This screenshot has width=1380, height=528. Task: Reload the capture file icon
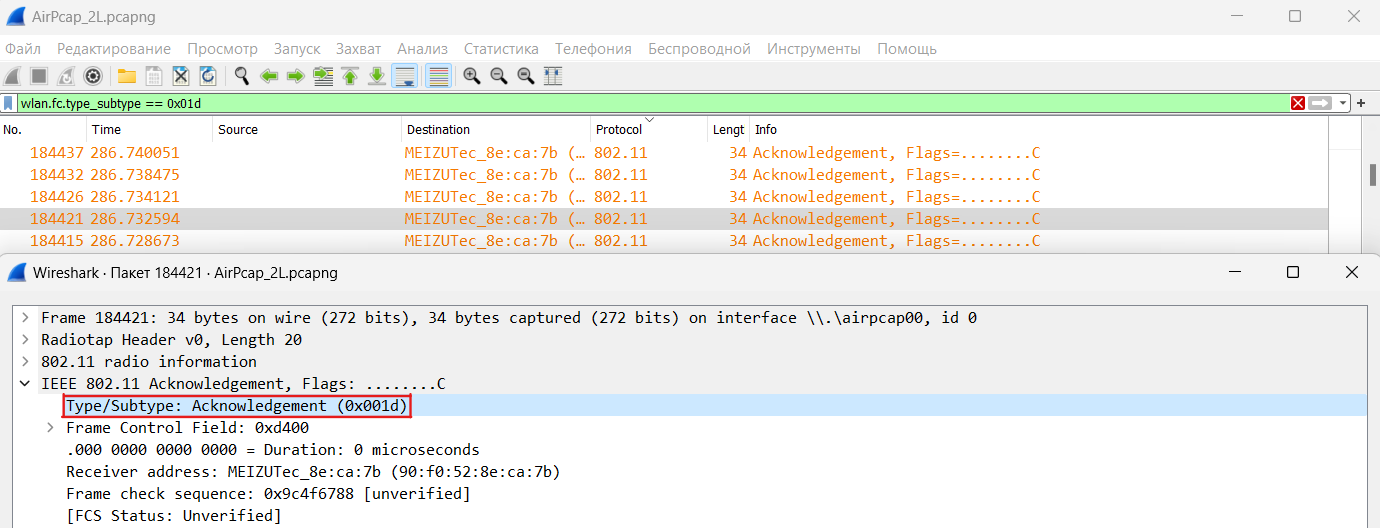(x=208, y=76)
